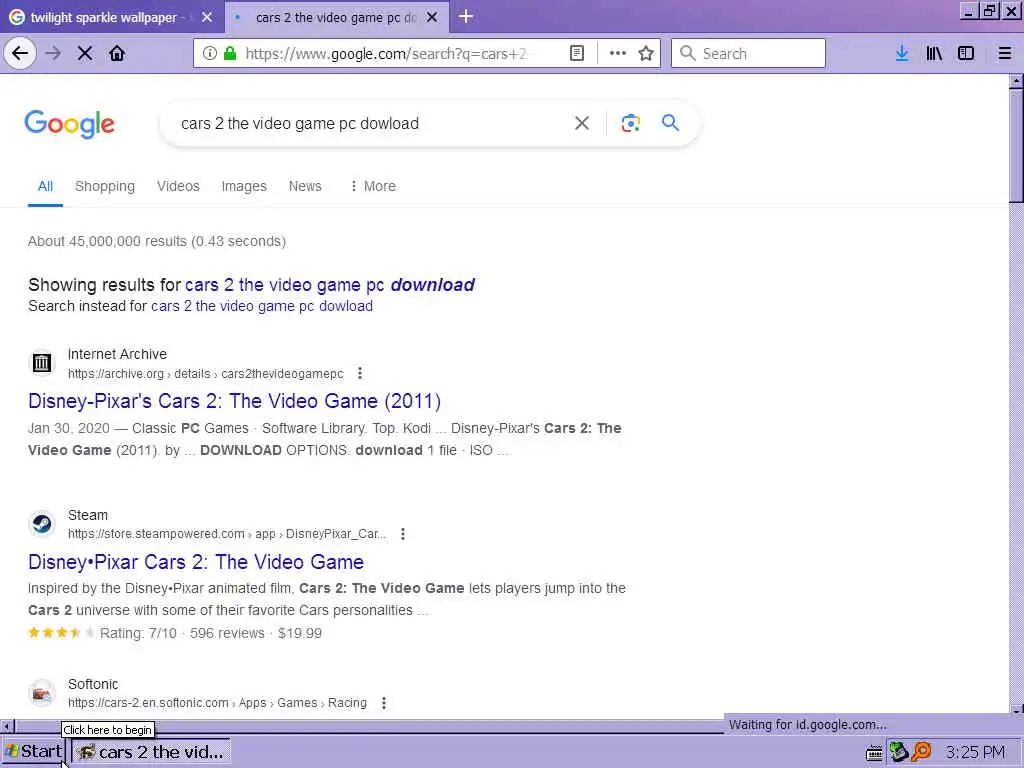This screenshot has width=1024, height=768.
Task: Click the scroll down arrow on the scrollbar
Action: pyautogui.click(x=1016, y=710)
